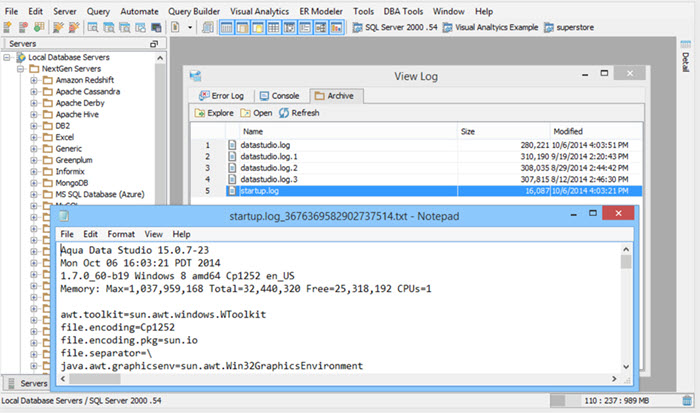This screenshot has height=413, width=700.
Task: Click Notepad's horizontal scrollbar right arrow
Action: [x=614, y=379]
